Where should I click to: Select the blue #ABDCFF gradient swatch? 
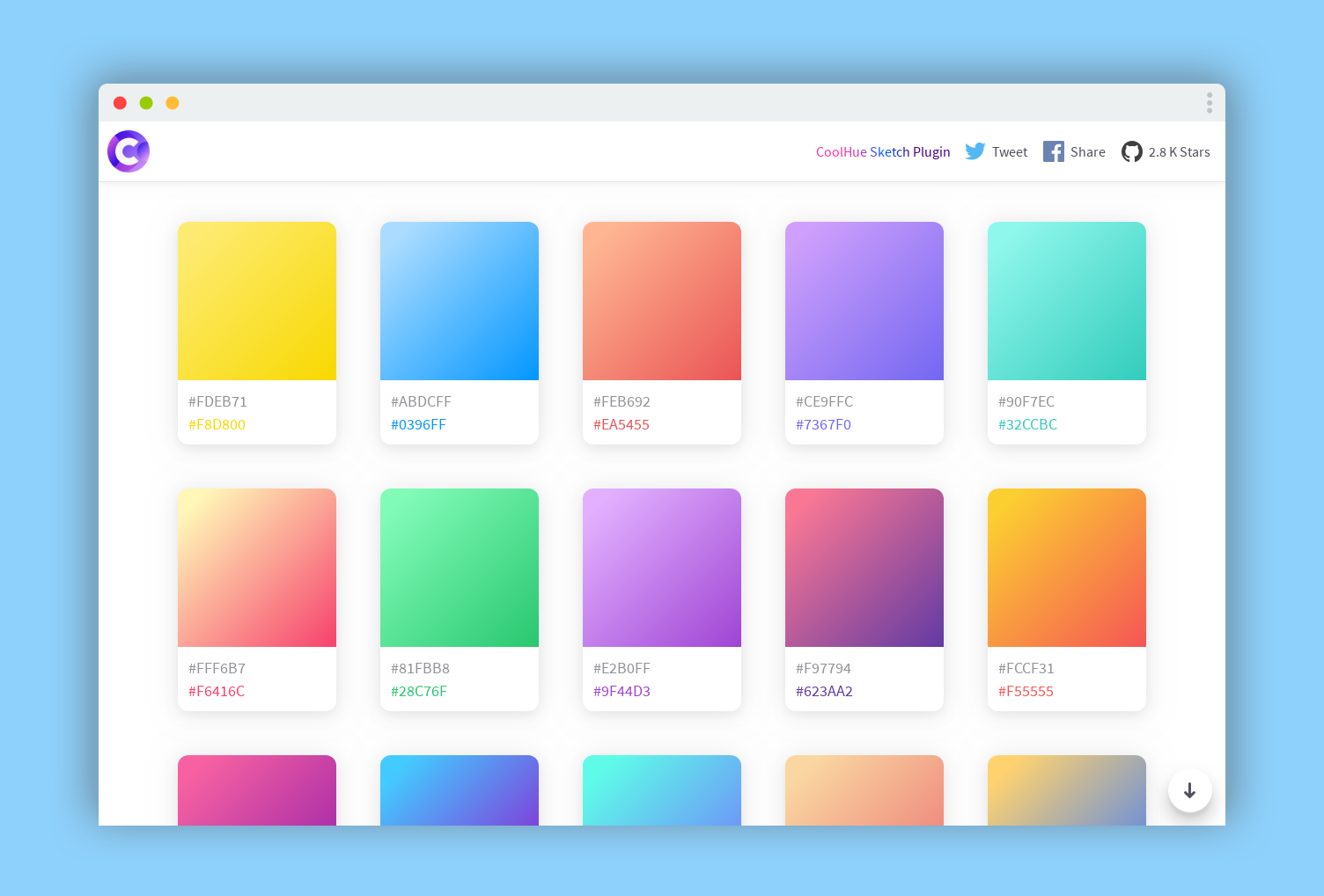pyautogui.click(x=460, y=301)
